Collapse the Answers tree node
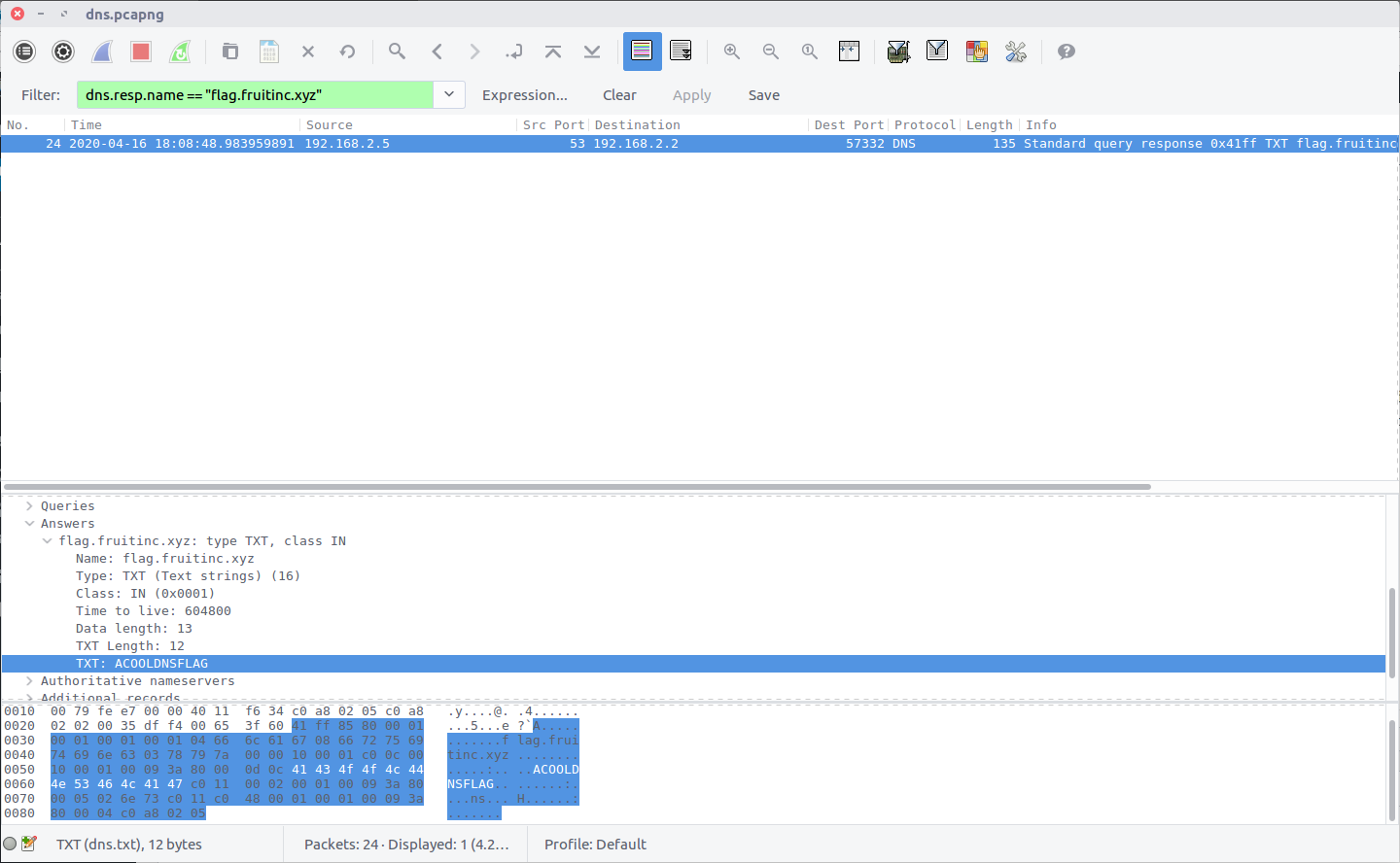Image resolution: width=1400 pixels, height=863 pixels. [x=29, y=524]
